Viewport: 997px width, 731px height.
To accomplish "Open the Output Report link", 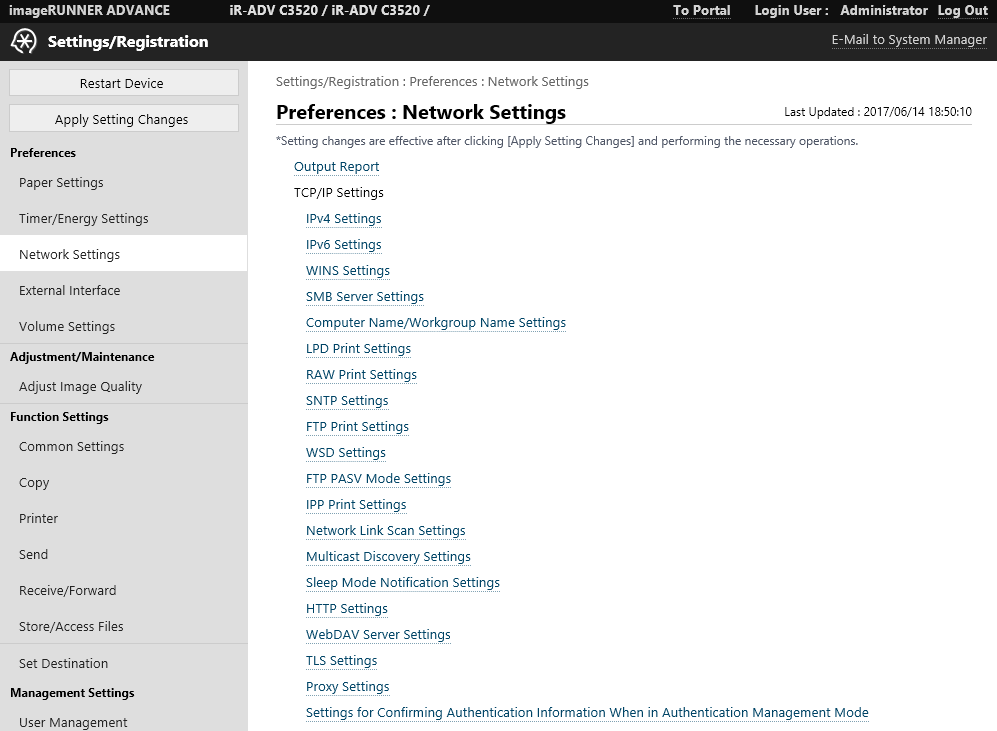I will pyautogui.click(x=336, y=167).
